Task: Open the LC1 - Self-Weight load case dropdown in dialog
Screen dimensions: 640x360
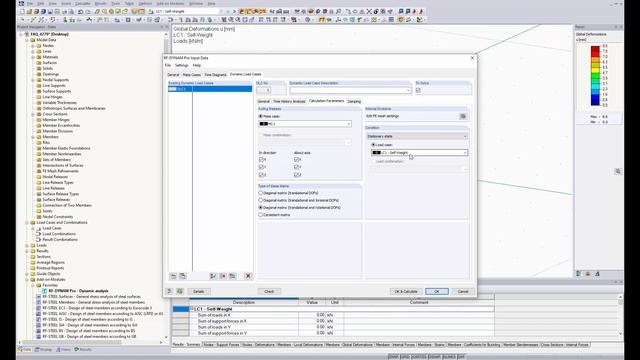Action: (x=419, y=153)
